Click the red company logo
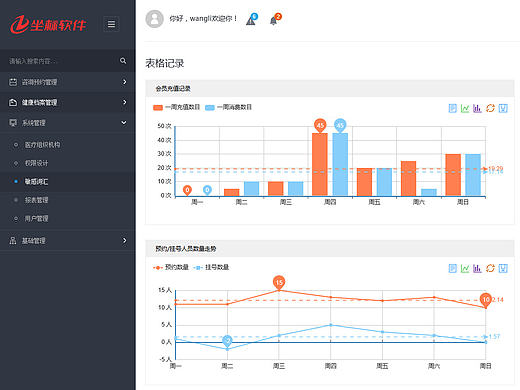520x390 pixels. click(x=48, y=24)
